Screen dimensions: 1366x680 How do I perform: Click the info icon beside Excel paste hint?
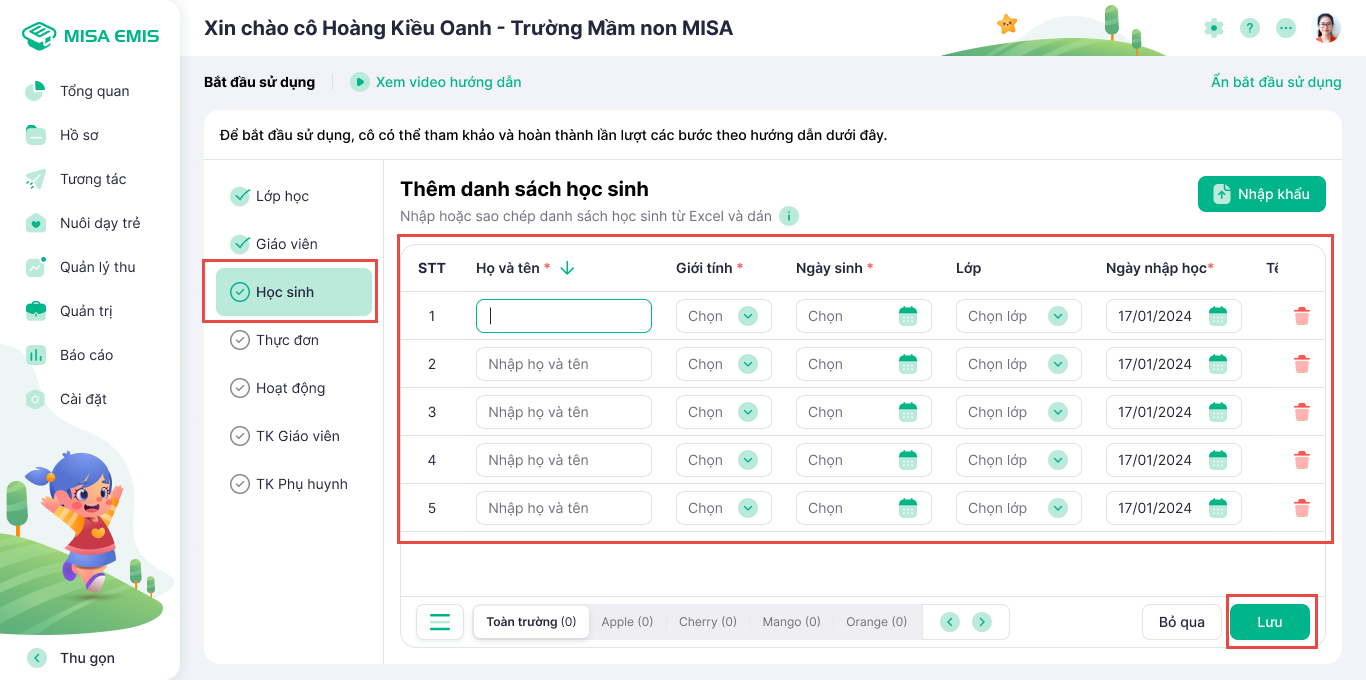tap(788, 216)
